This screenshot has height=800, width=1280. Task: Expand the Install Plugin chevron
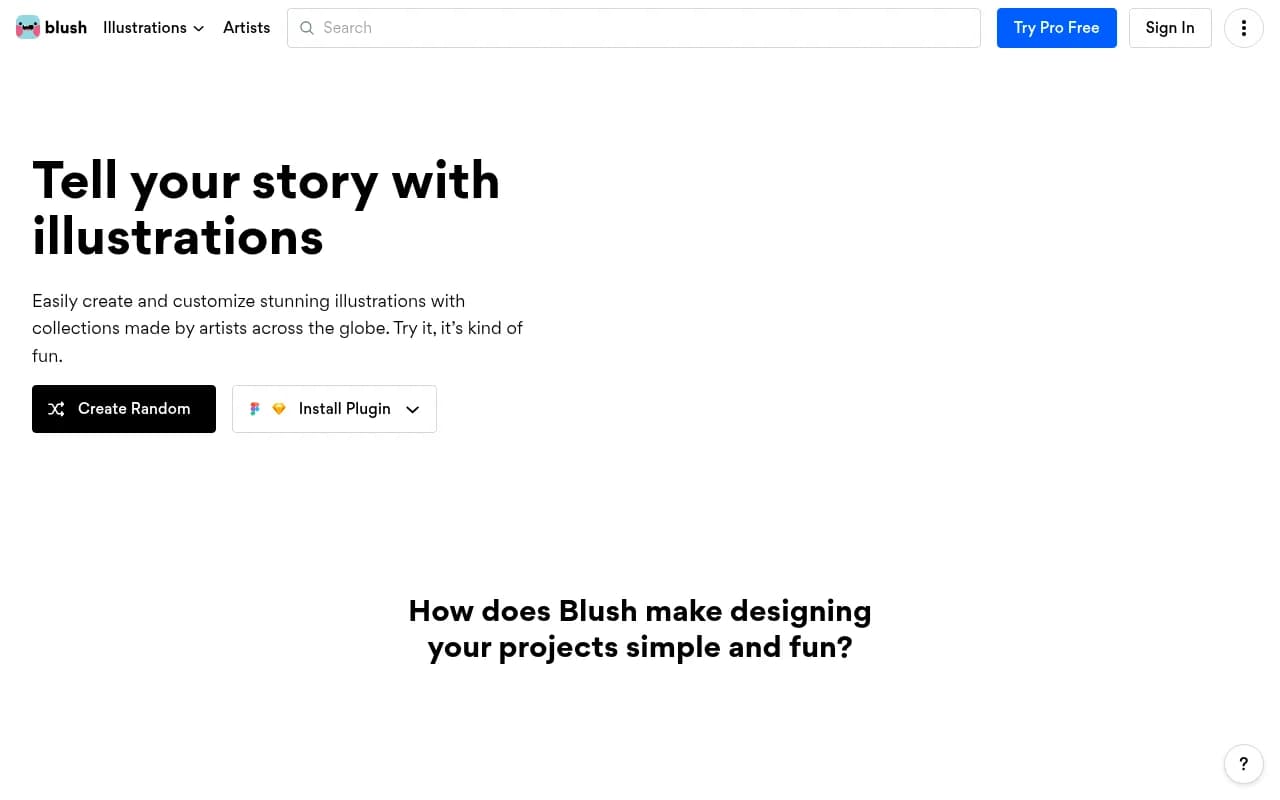(x=412, y=409)
